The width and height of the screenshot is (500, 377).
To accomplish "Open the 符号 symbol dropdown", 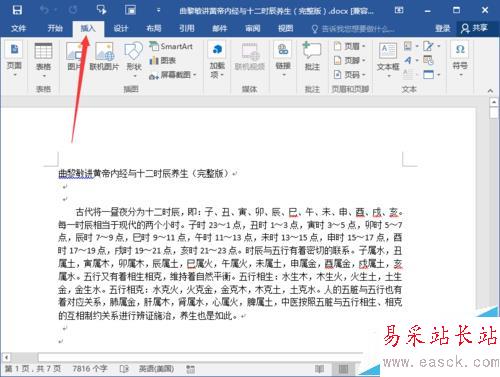I will tap(460, 59).
